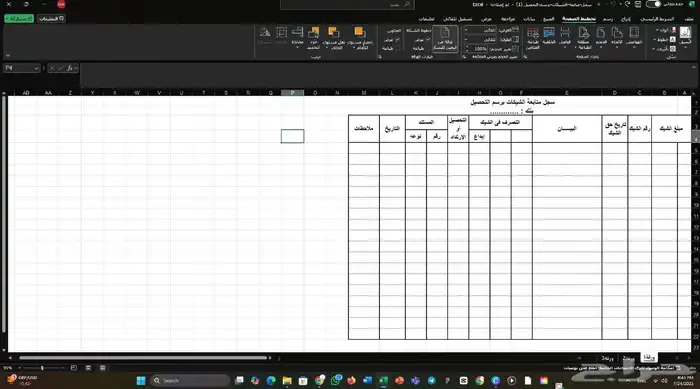The height and width of the screenshot is (389, 700).
Task: Select column P header
Action: [x=292, y=92]
